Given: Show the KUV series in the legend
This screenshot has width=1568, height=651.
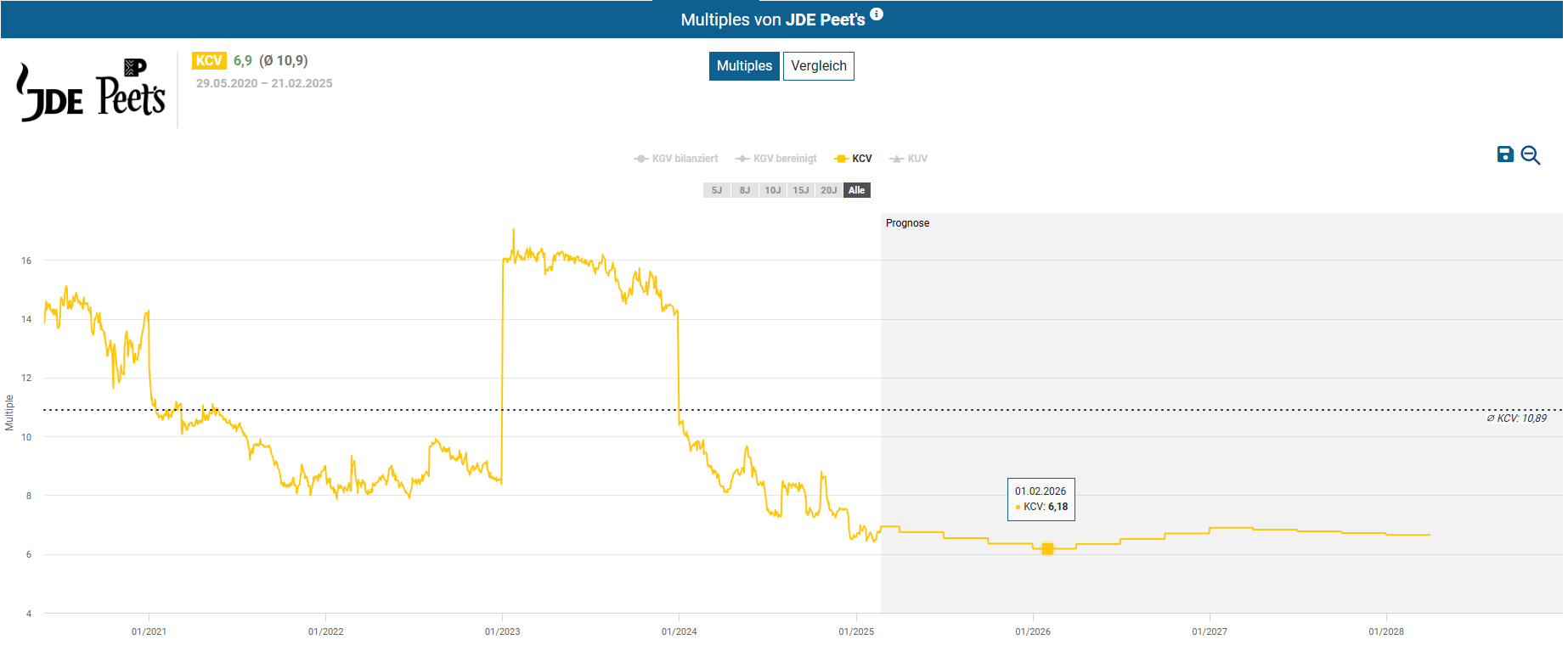Looking at the screenshot, I should click(x=908, y=159).
